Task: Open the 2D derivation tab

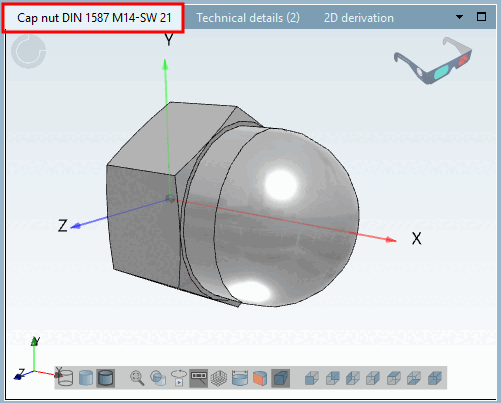Action: 359,18
